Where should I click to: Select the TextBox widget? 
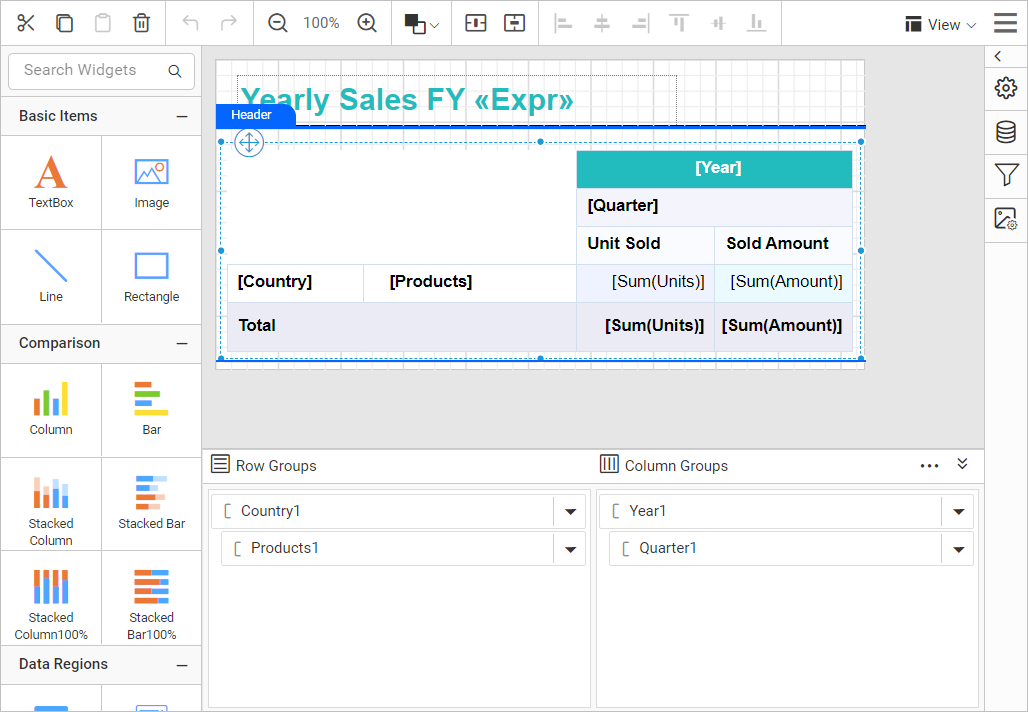pyautogui.click(x=51, y=182)
